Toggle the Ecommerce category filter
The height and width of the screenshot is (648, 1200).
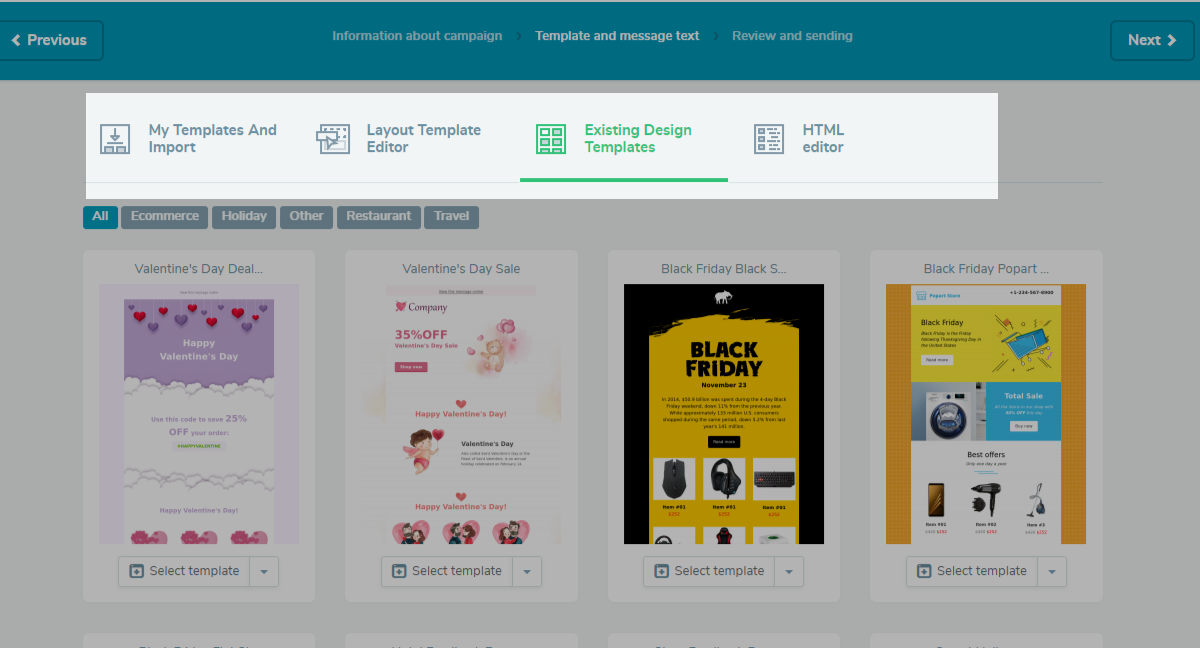point(164,216)
